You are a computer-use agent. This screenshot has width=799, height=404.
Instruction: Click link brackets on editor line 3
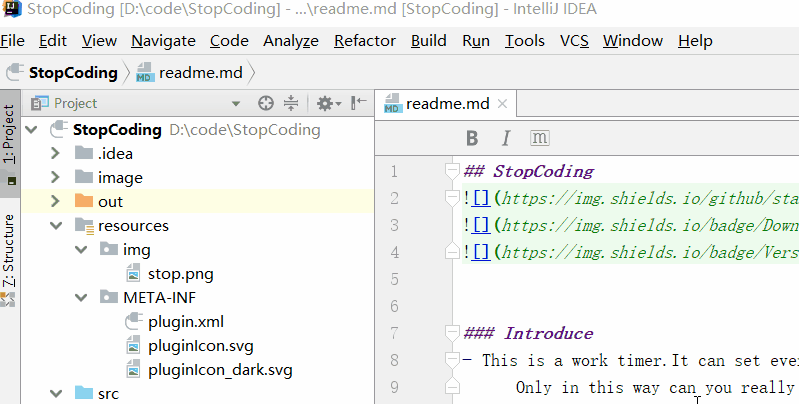pyautogui.click(x=481, y=225)
